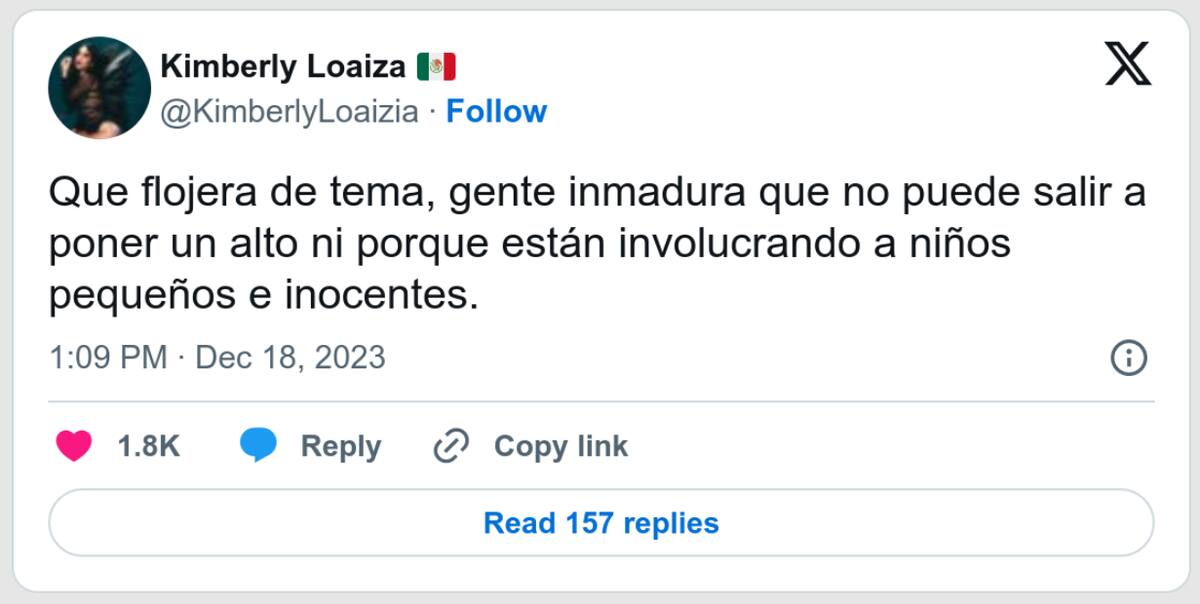
Task: Like the tweet with the heart icon
Action: tap(73, 446)
